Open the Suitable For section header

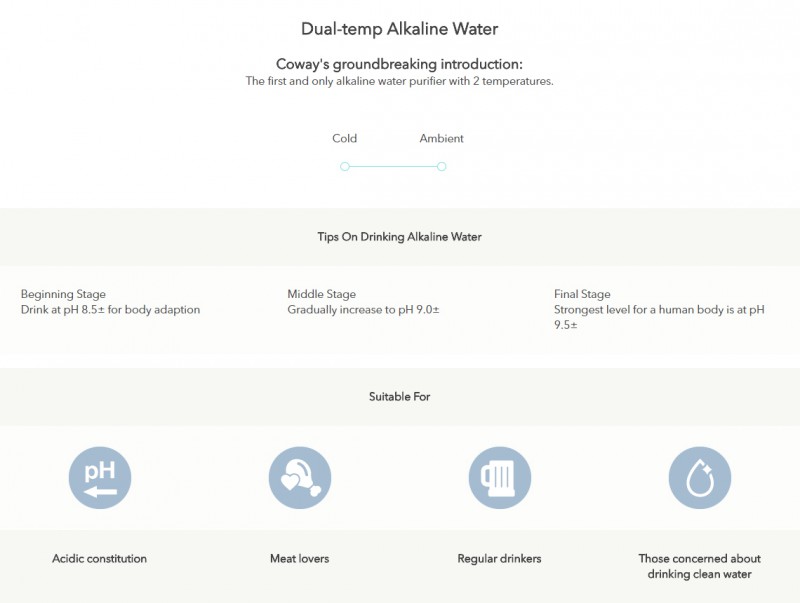pos(399,396)
